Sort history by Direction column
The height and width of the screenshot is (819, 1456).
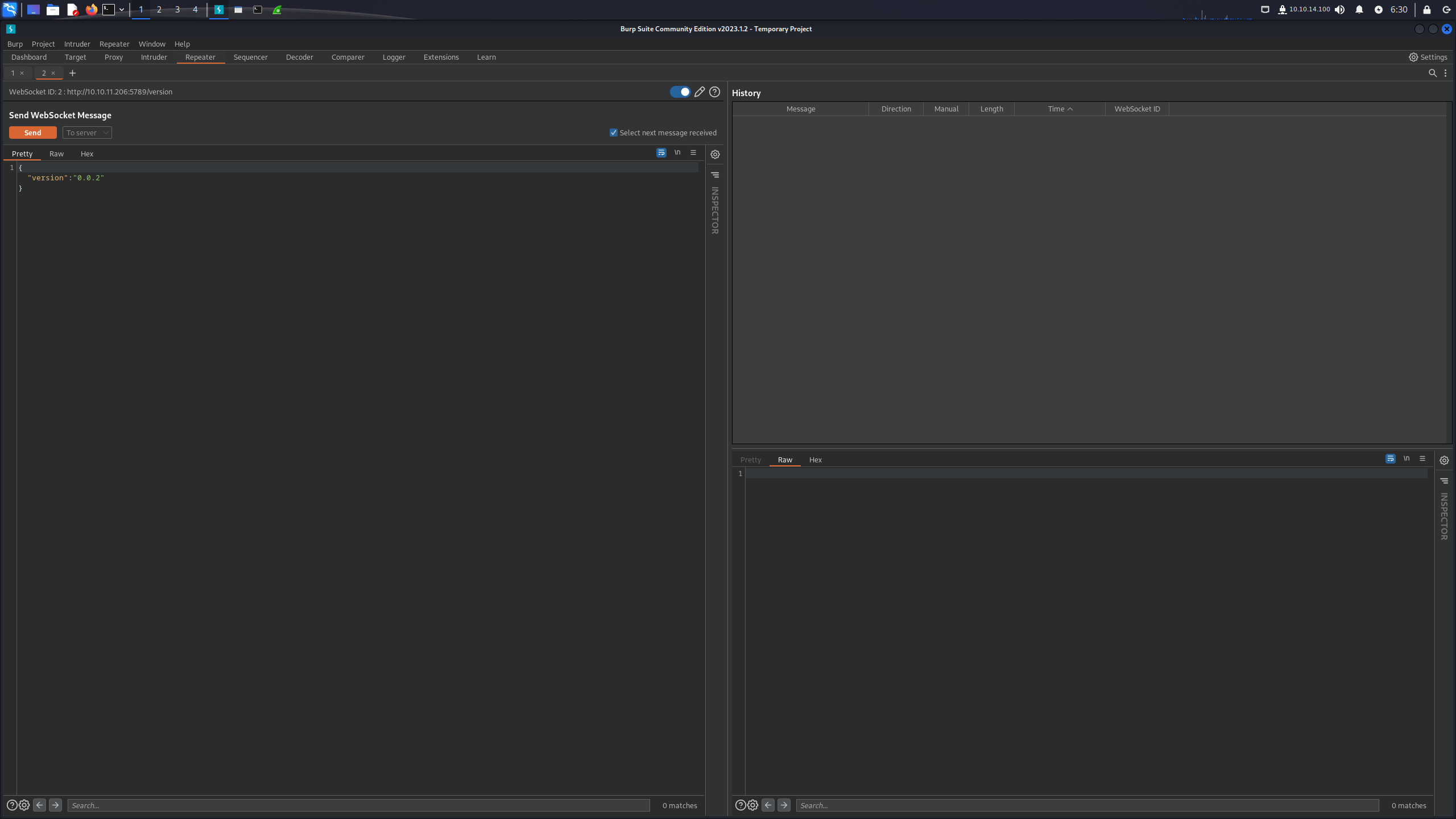point(896,109)
